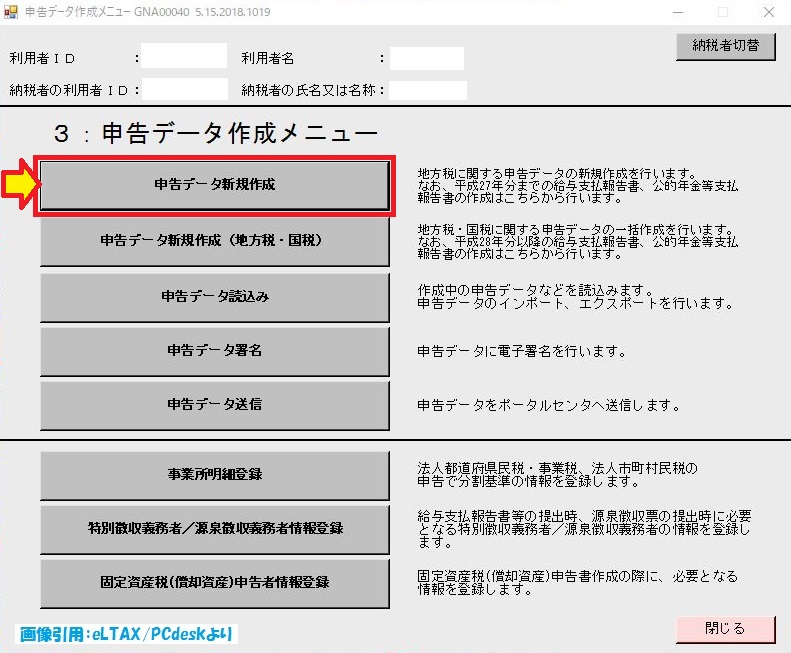
Task: Click the 地方税・国税に関する申告データの一括作成 description
Action: coord(576,241)
